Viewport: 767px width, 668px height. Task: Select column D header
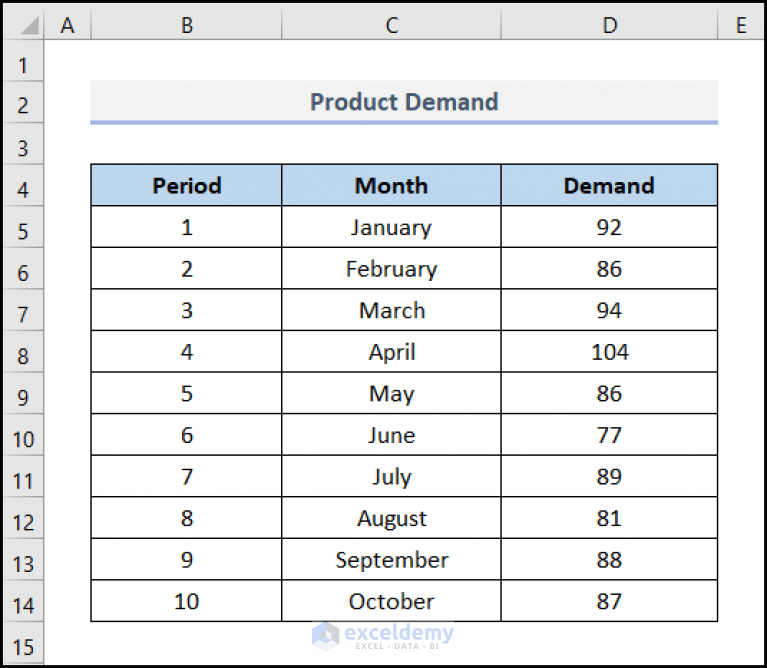click(x=609, y=25)
